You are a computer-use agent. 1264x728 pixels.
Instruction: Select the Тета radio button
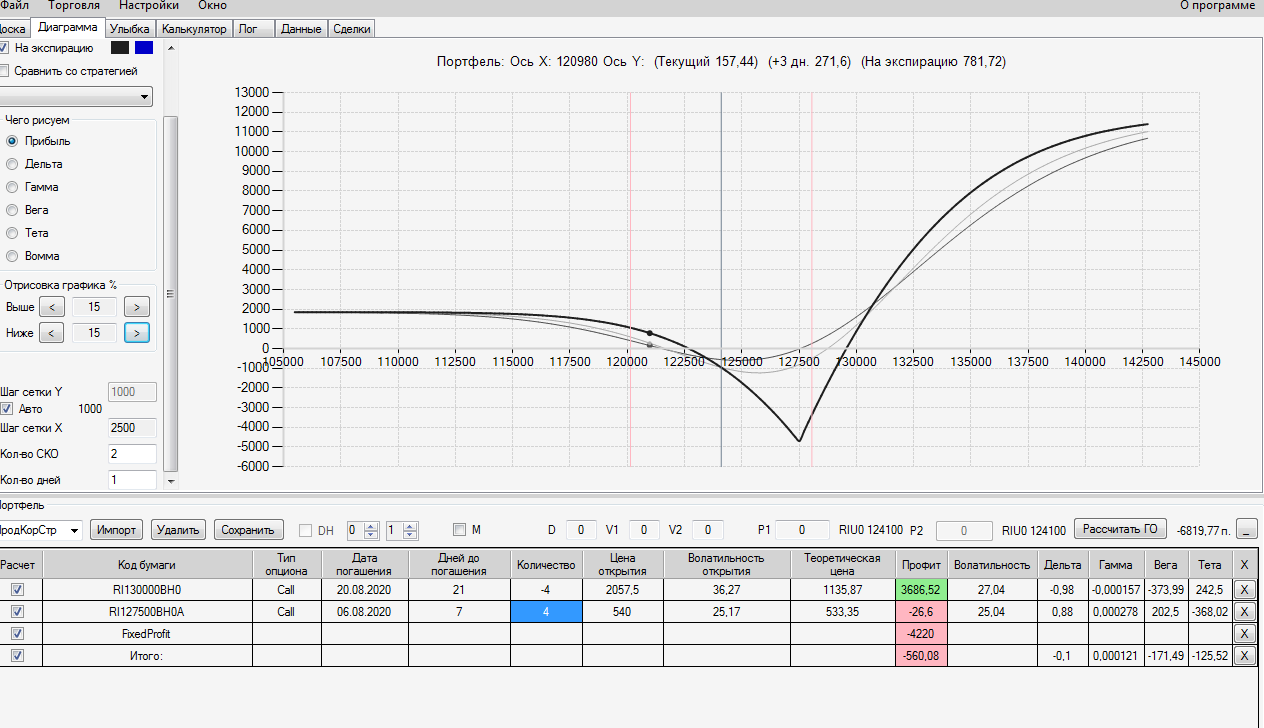[12, 233]
